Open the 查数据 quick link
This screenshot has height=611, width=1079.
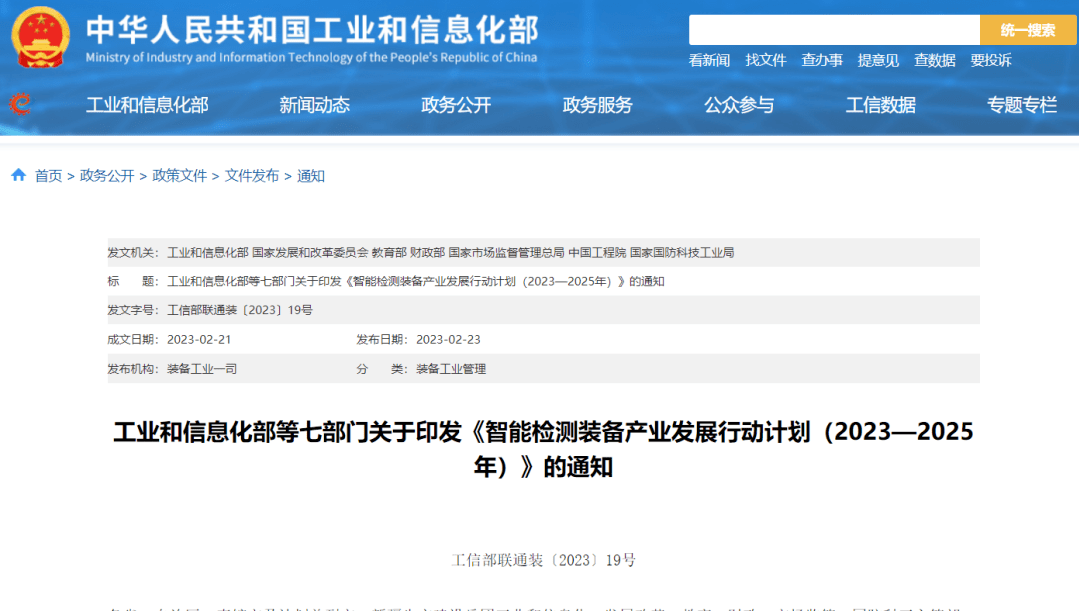(934, 60)
